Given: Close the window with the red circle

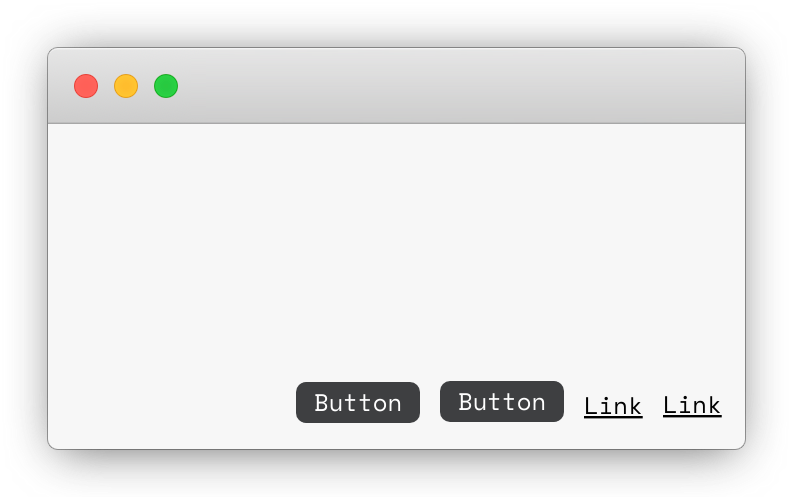Looking at the screenshot, I should pyautogui.click(x=86, y=86).
